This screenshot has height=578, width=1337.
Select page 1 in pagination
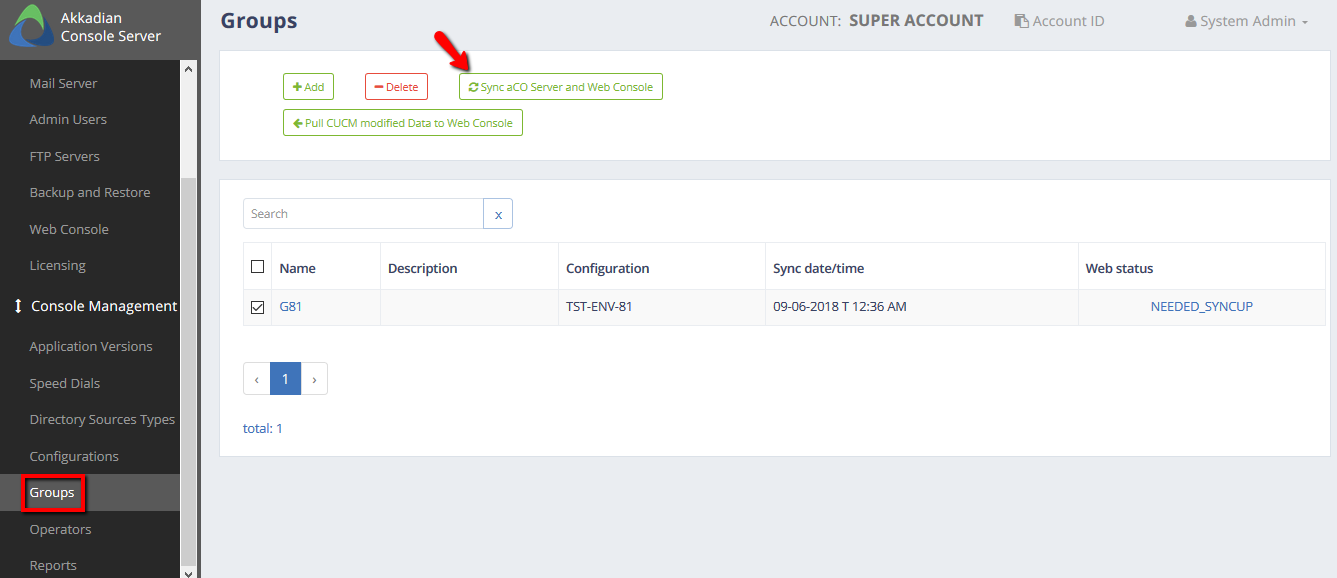285,379
